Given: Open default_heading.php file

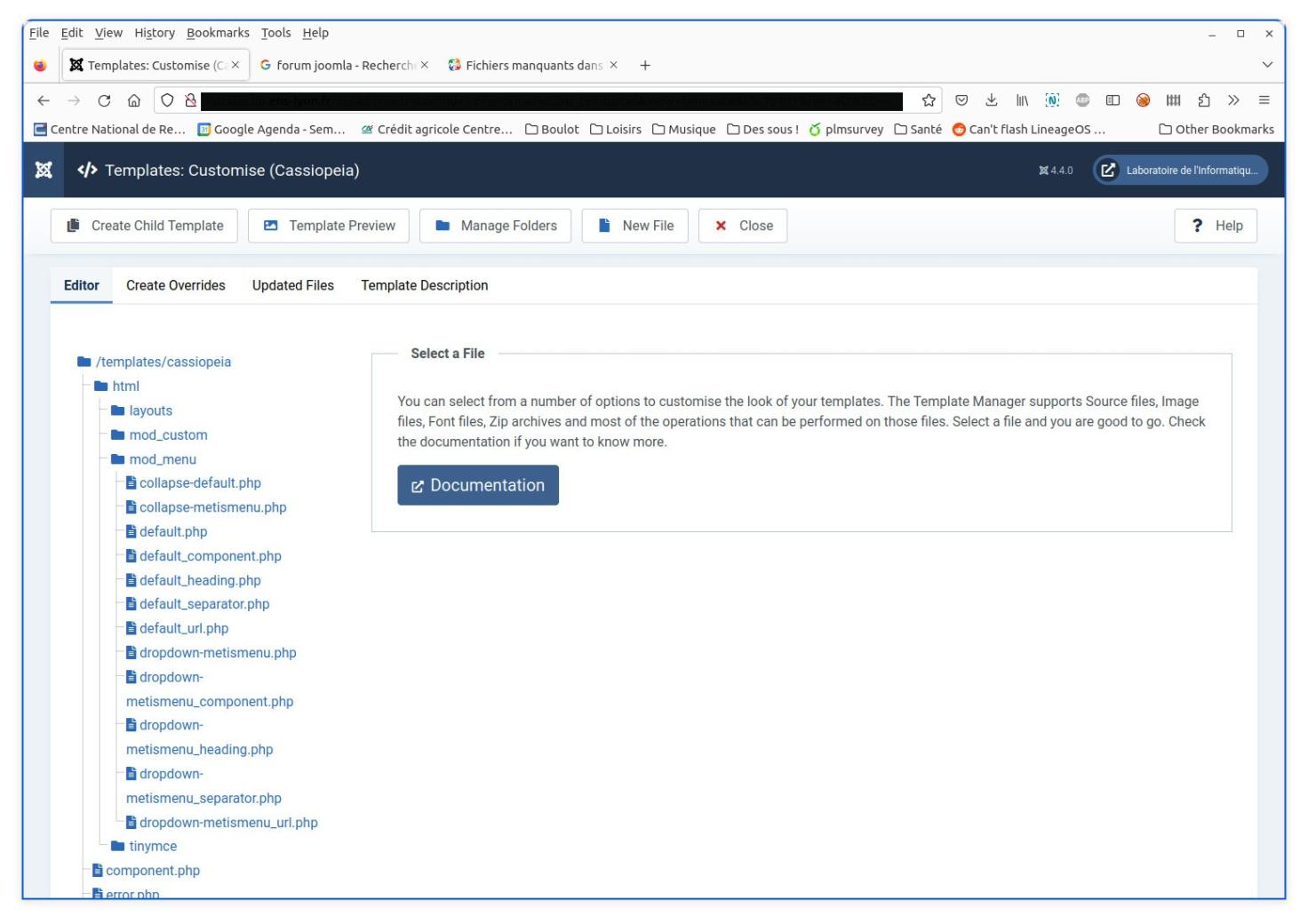Looking at the screenshot, I should click(x=194, y=580).
